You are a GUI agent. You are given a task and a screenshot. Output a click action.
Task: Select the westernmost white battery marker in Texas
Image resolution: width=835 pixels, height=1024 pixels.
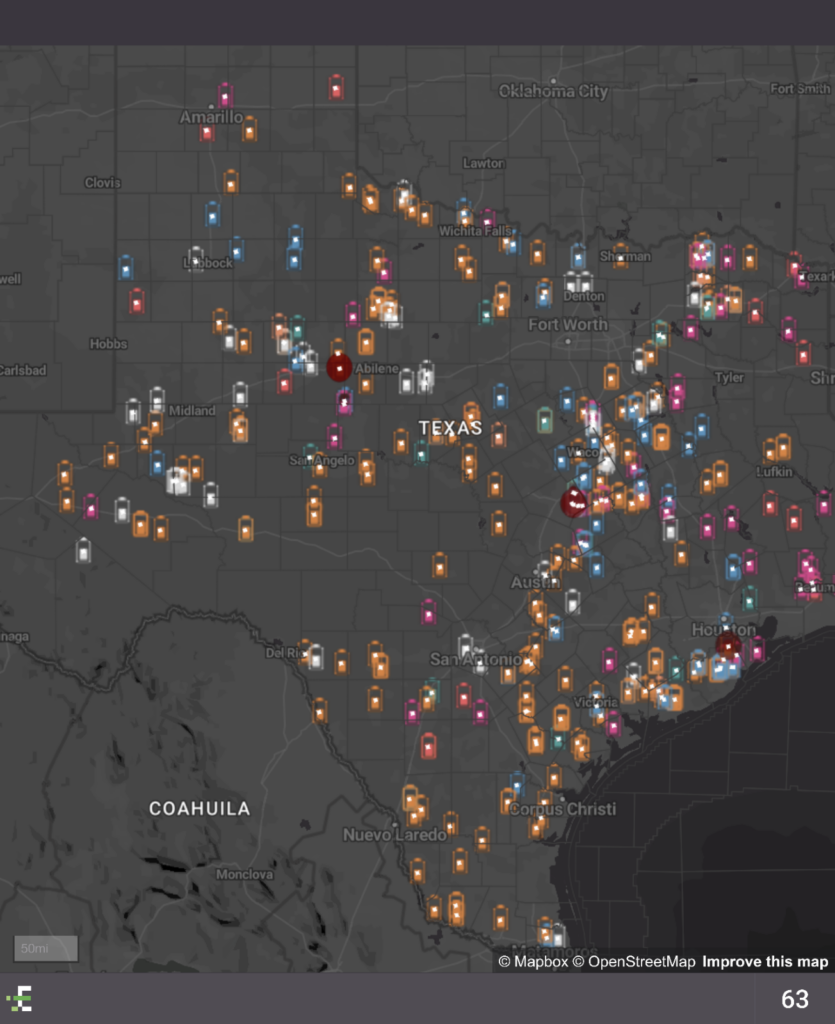point(84,550)
